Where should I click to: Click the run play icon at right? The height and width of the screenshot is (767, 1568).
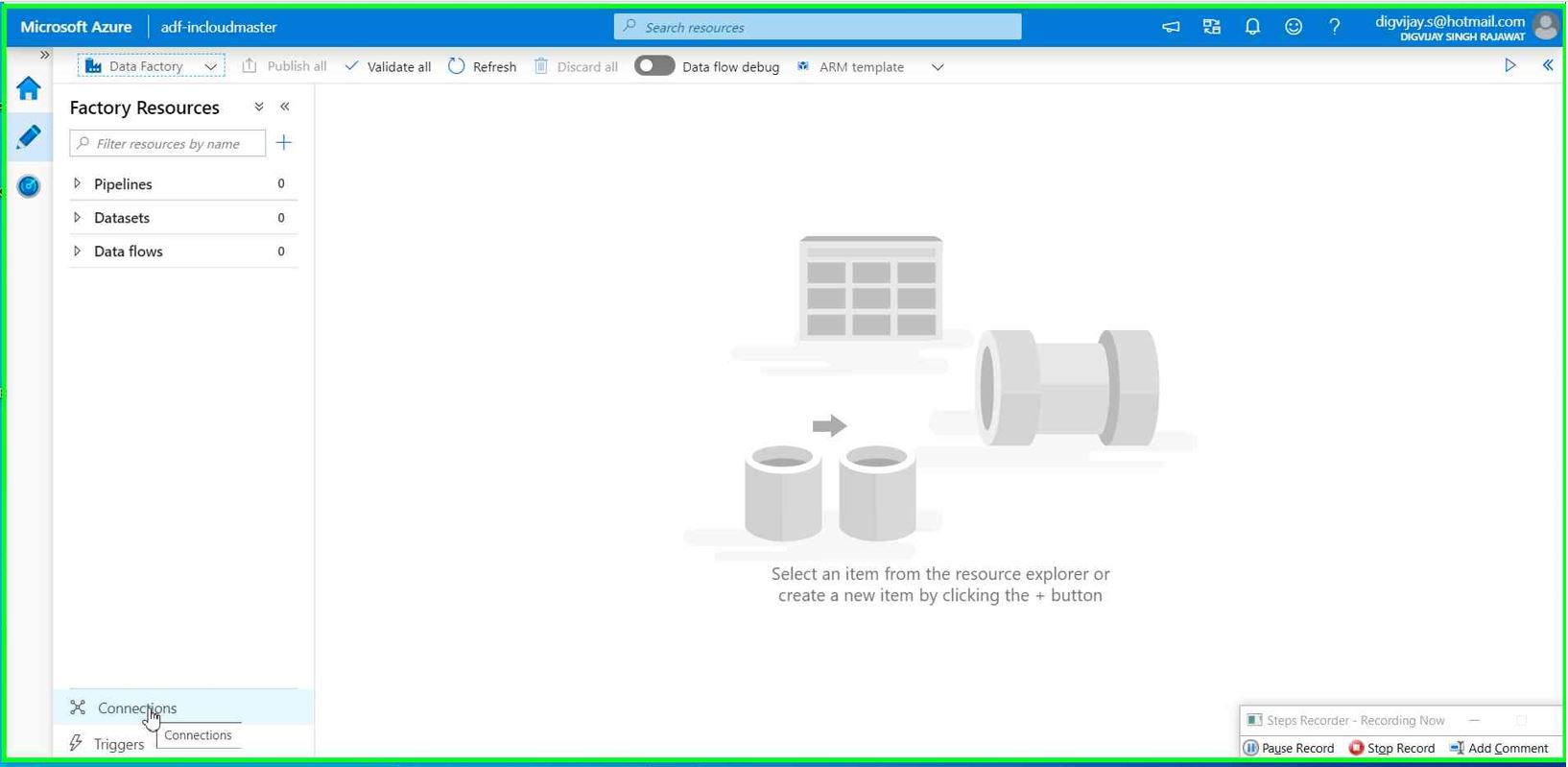pos(1510,65)
